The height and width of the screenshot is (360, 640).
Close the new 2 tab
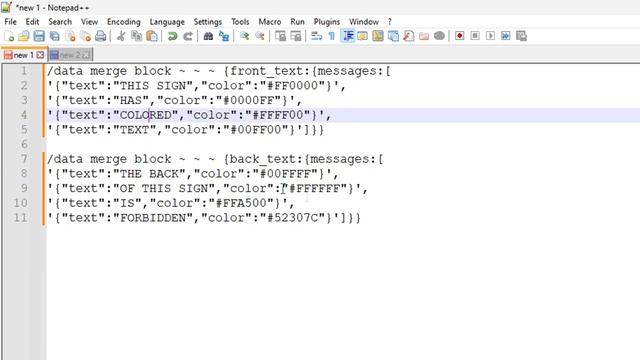86,55
